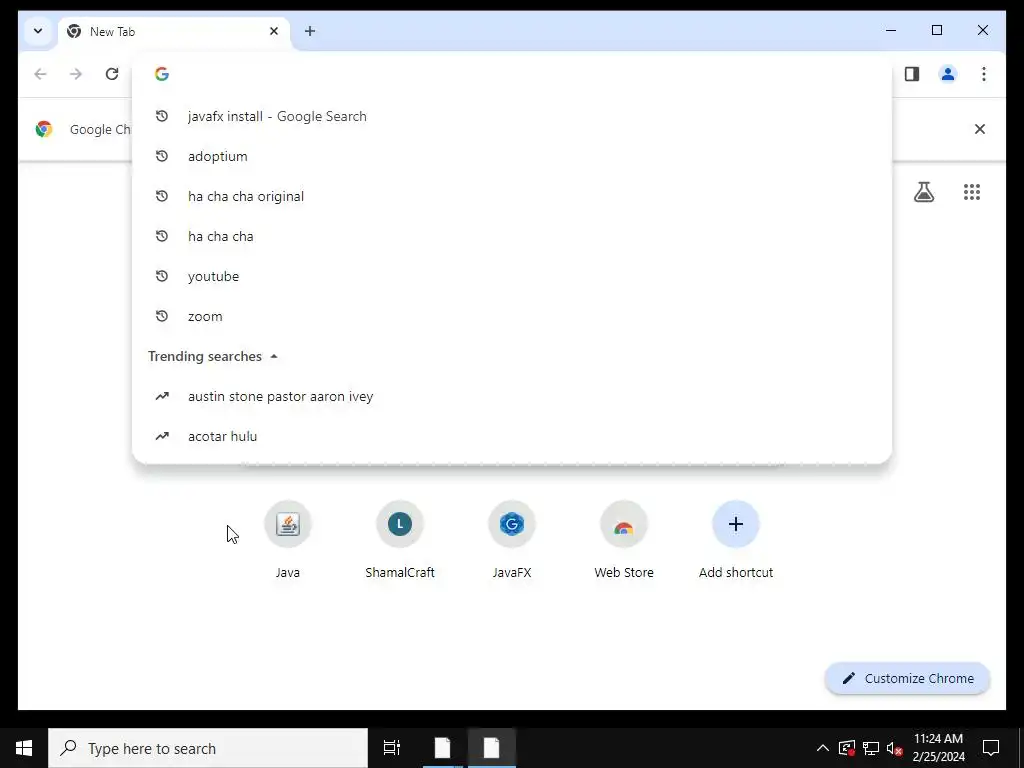Select the 'zoom' history suggestion
This screenshot has height=768, width=1024.
pyautogui.click(x=511, y=316)
